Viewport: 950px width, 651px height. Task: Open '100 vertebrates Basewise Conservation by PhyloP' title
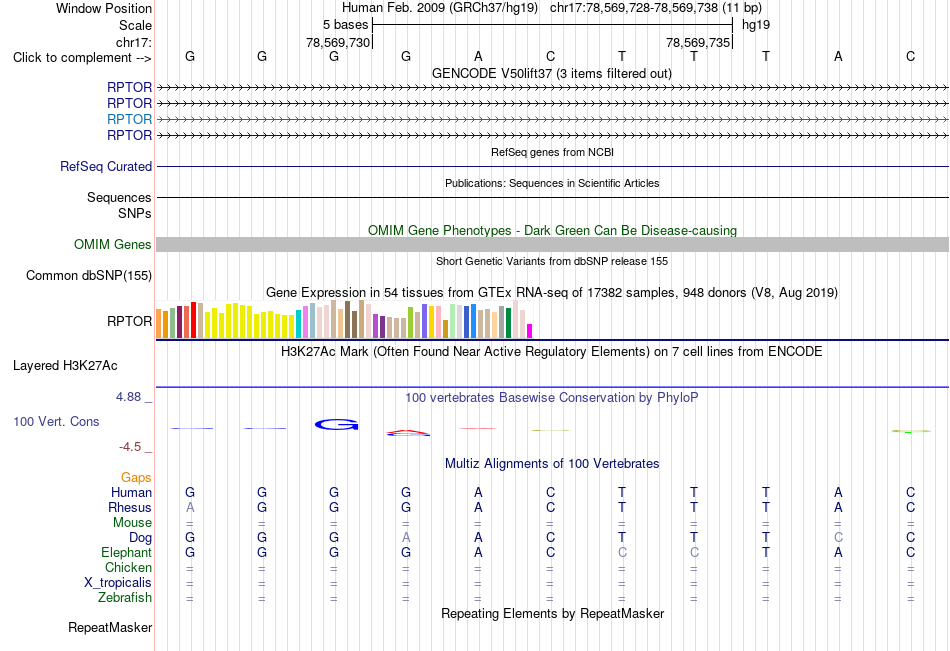click(551, 398)
